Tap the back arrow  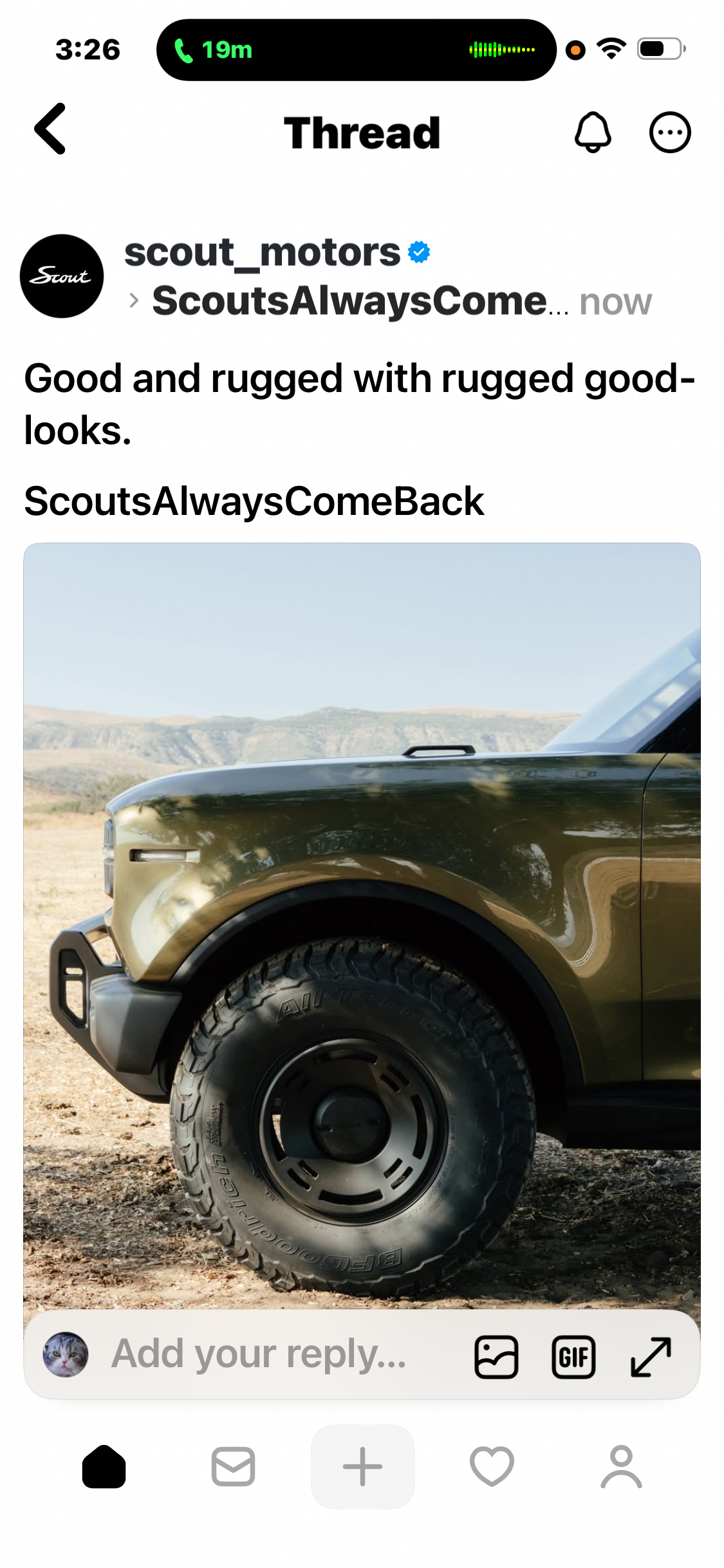point(50,129)
